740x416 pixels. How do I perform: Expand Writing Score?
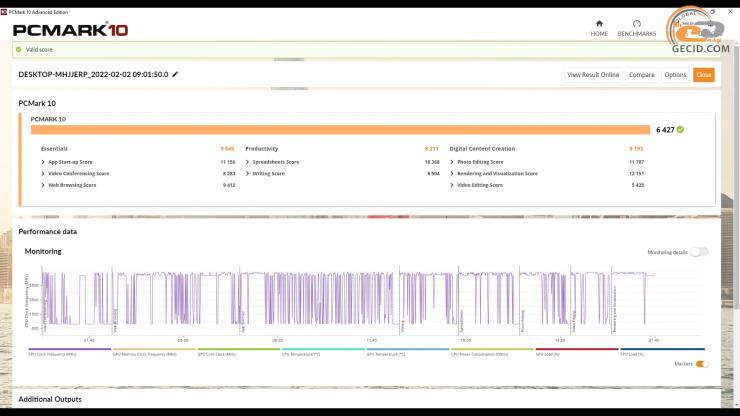(x=248, y=173)
